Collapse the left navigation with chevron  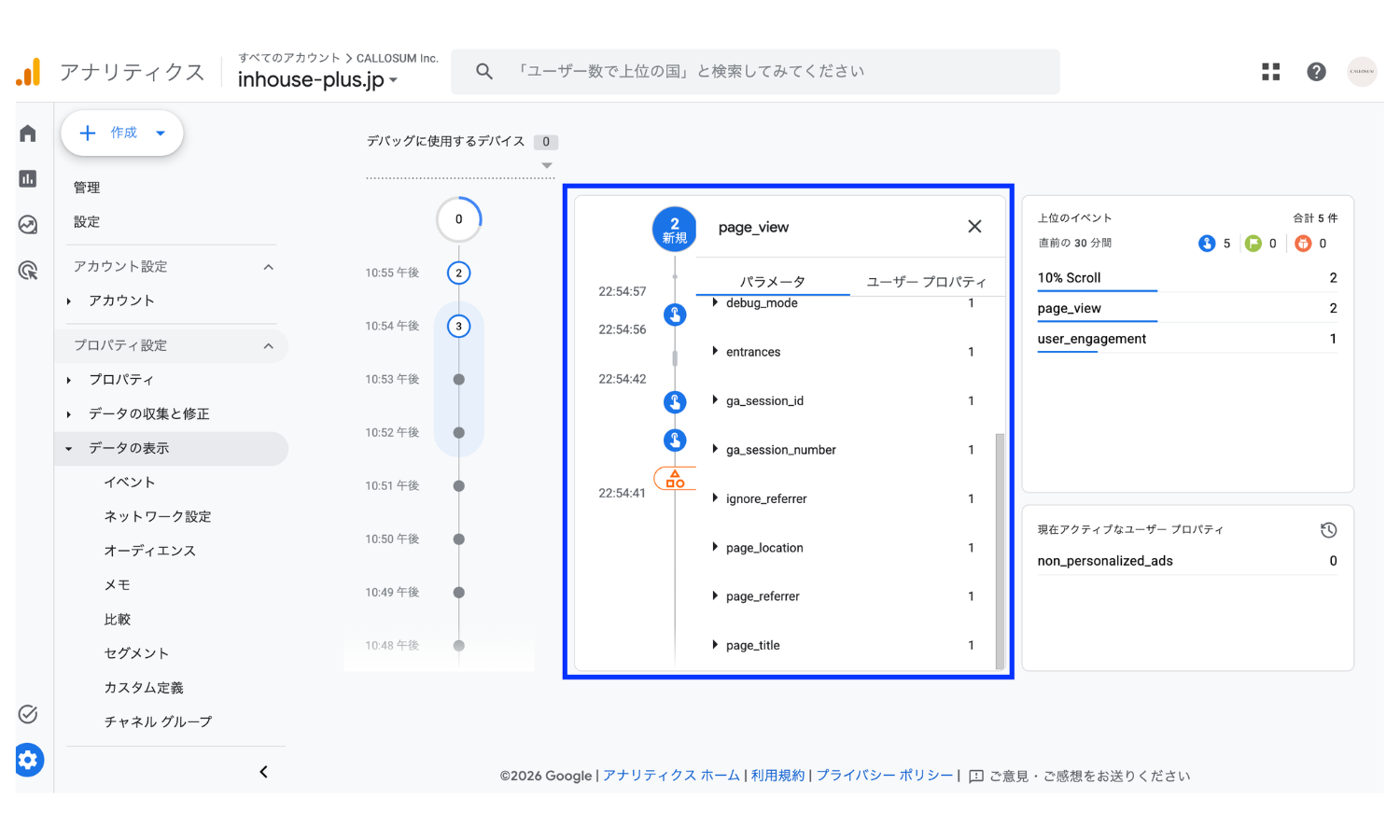264,772
